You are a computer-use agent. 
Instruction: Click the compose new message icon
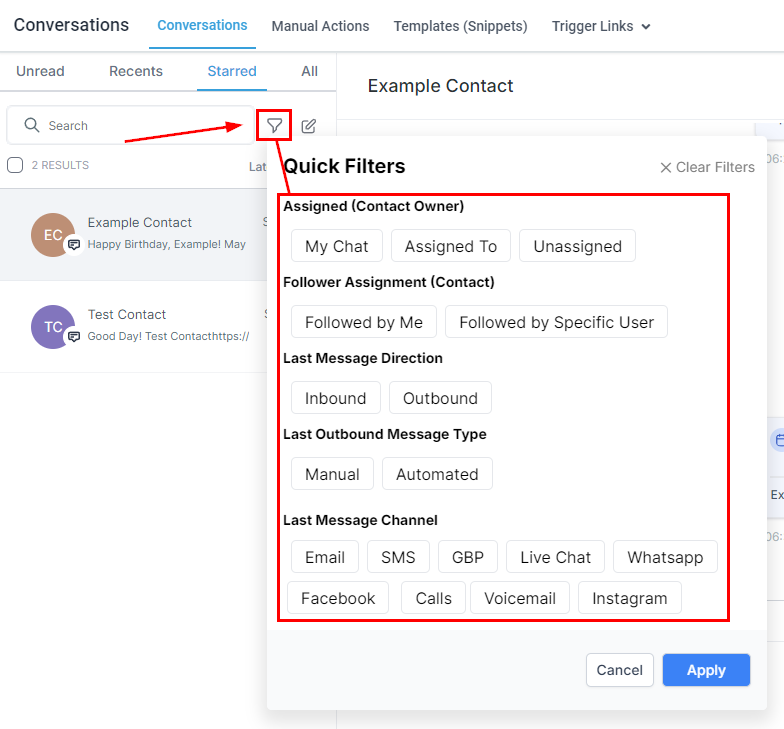(308, 126)
